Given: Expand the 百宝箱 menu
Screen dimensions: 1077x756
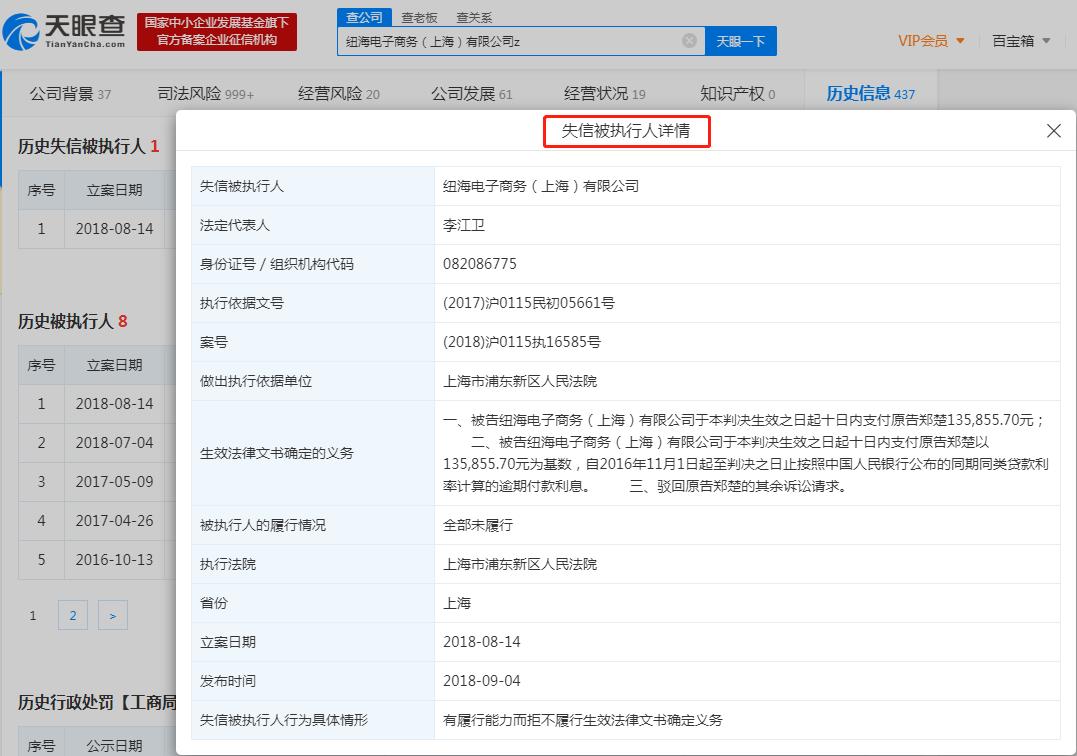Looking at the screenshot, I should click(1021, 41).
